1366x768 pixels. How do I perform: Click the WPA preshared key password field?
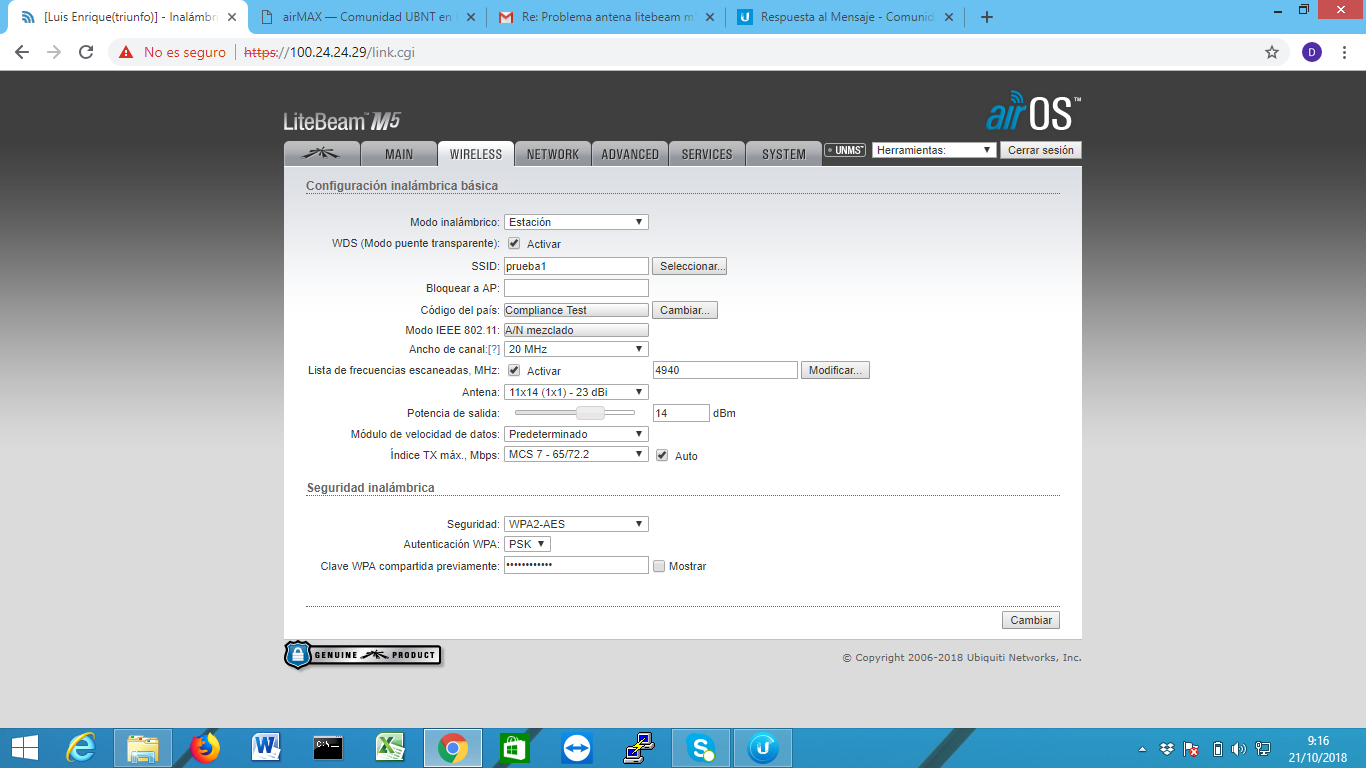(x=576, y=565)
